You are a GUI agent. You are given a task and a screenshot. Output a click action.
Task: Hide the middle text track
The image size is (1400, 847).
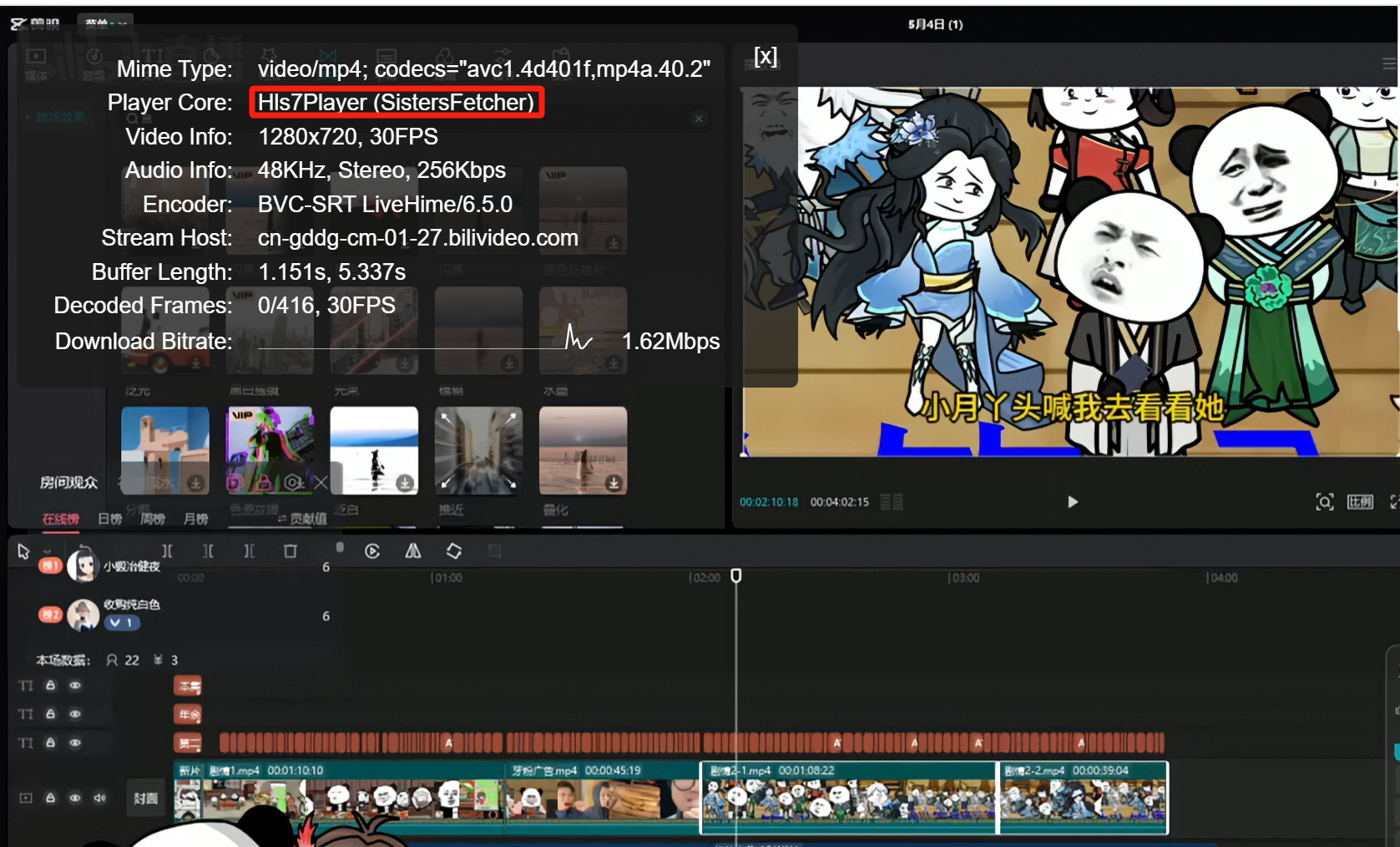75,714
